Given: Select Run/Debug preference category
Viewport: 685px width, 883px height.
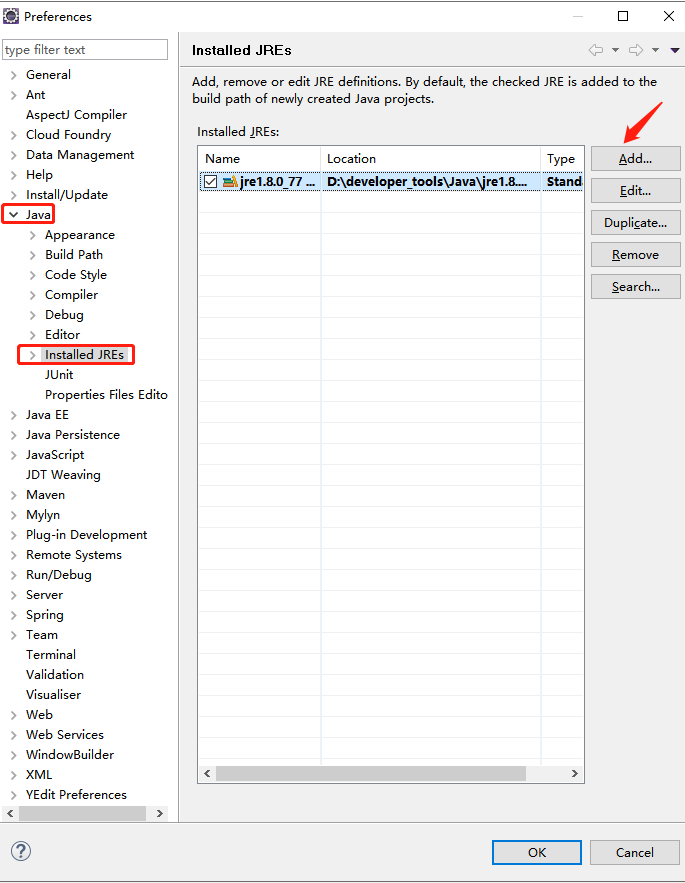Looking at the screenshot, I should click(x=59, y=575).
